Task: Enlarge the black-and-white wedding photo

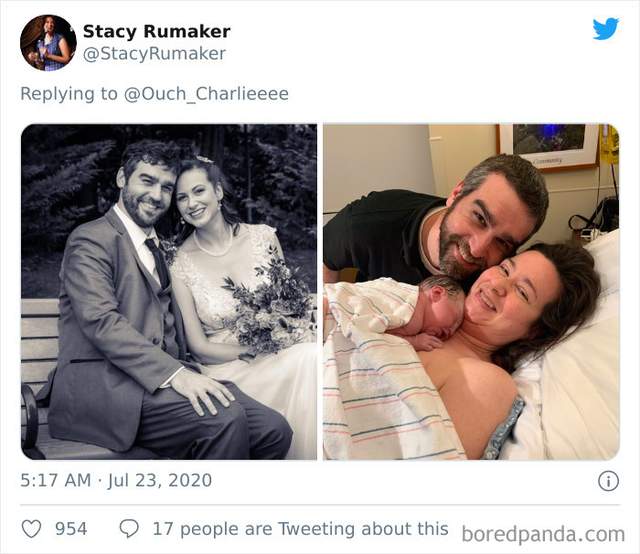Action: pos(169,291)
